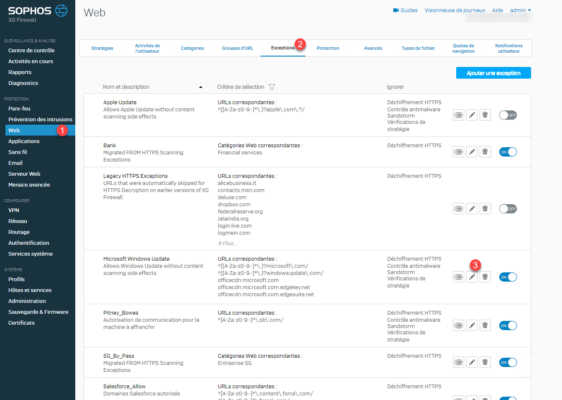
Task: Expand the '6 Plus...' URL list
Action: (x=227, y=243)
